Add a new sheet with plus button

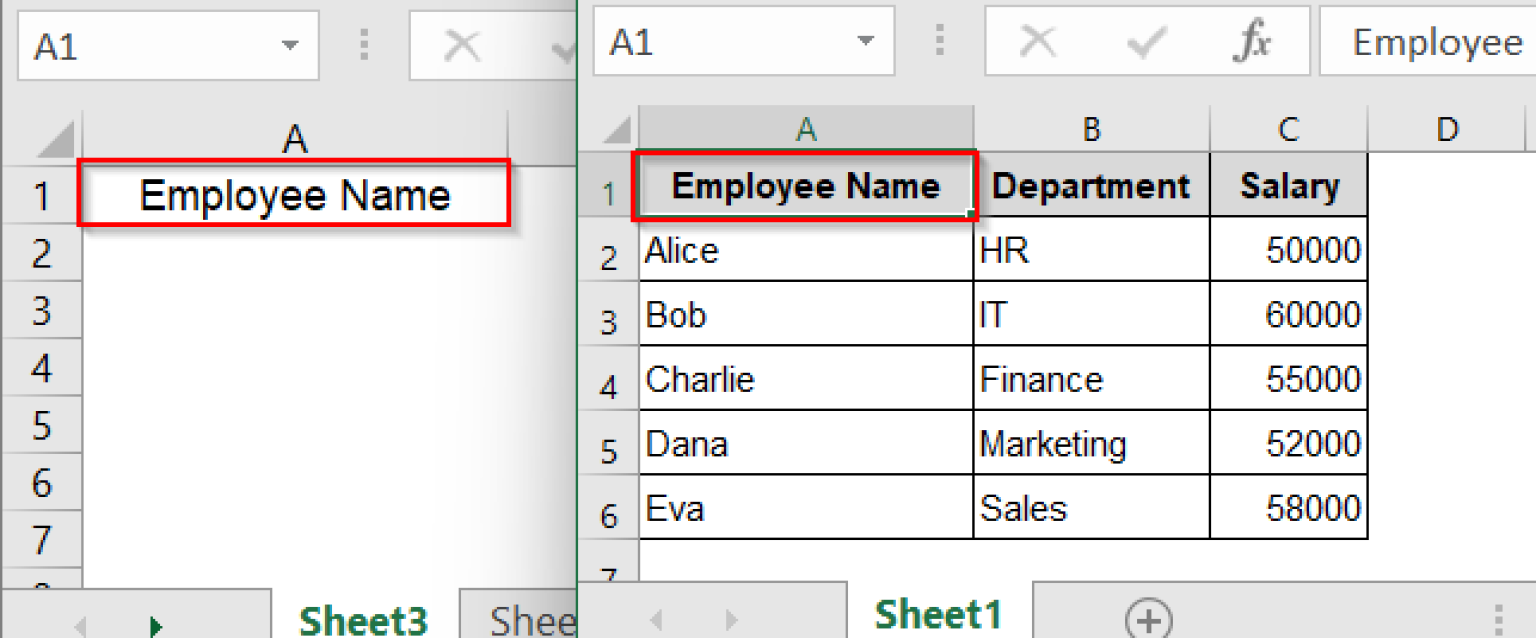point(1148,619)
